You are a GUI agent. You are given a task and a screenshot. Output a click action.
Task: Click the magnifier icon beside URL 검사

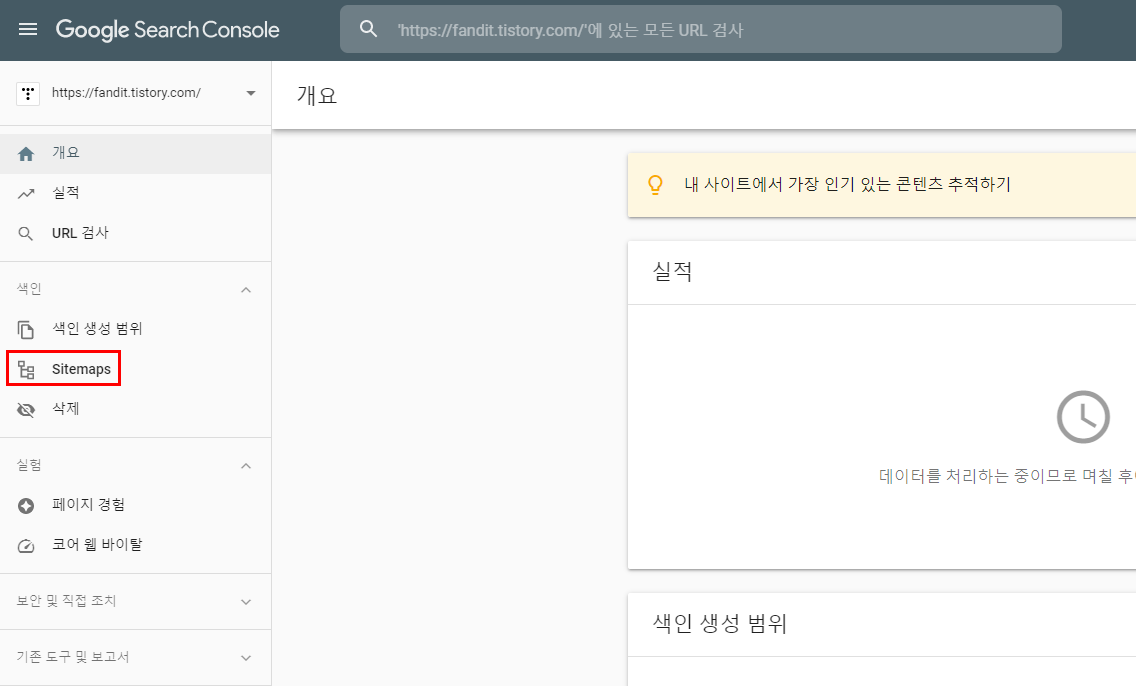[26, 234]
